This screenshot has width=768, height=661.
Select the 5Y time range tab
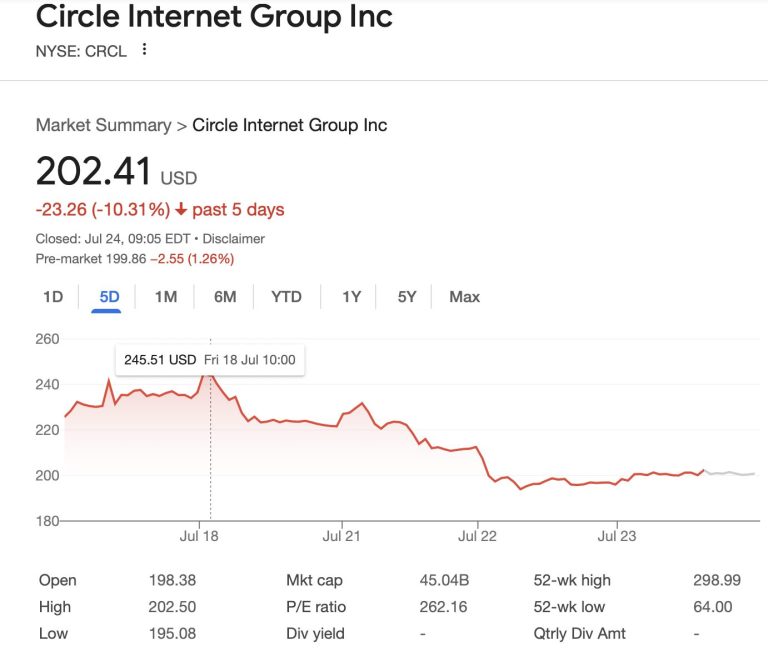tap(407, 296)
